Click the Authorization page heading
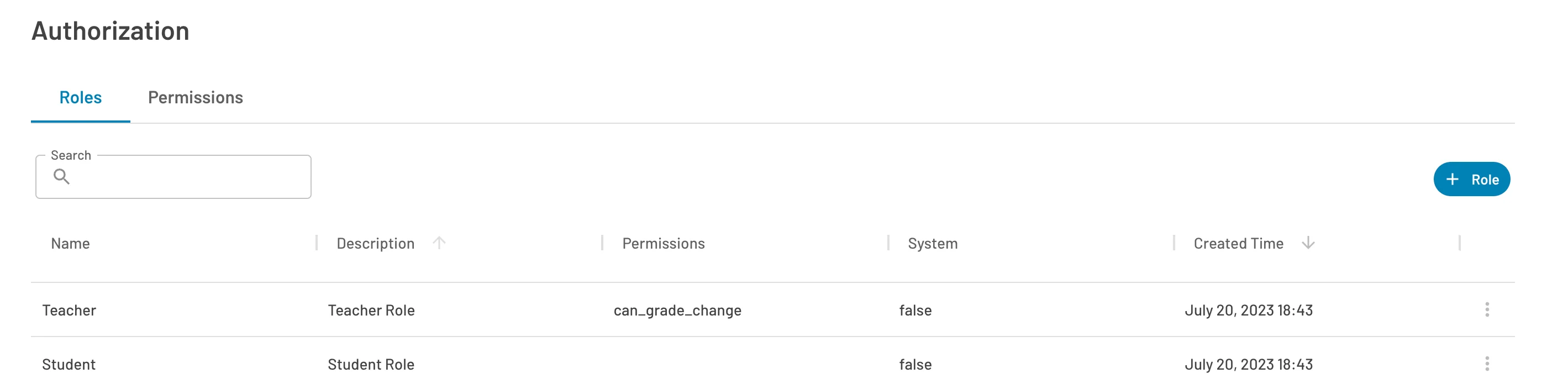 pos(110,30)
